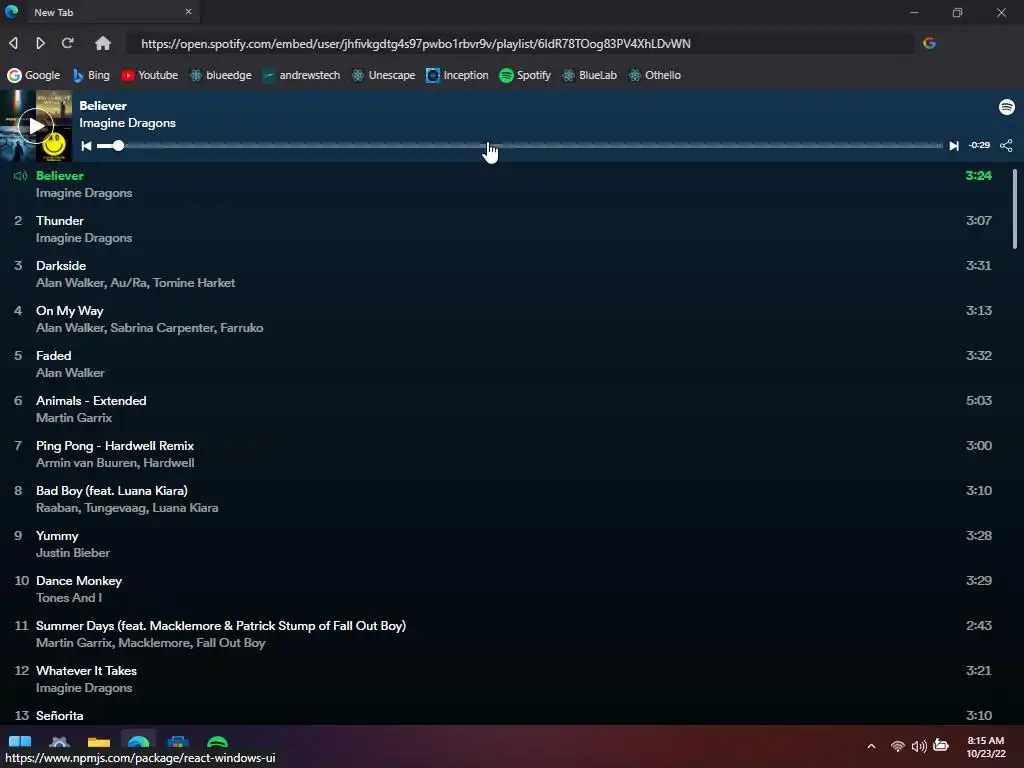The image size is (1024, 768).
Task: Click the browser back arrow
Action: (14, 43)
